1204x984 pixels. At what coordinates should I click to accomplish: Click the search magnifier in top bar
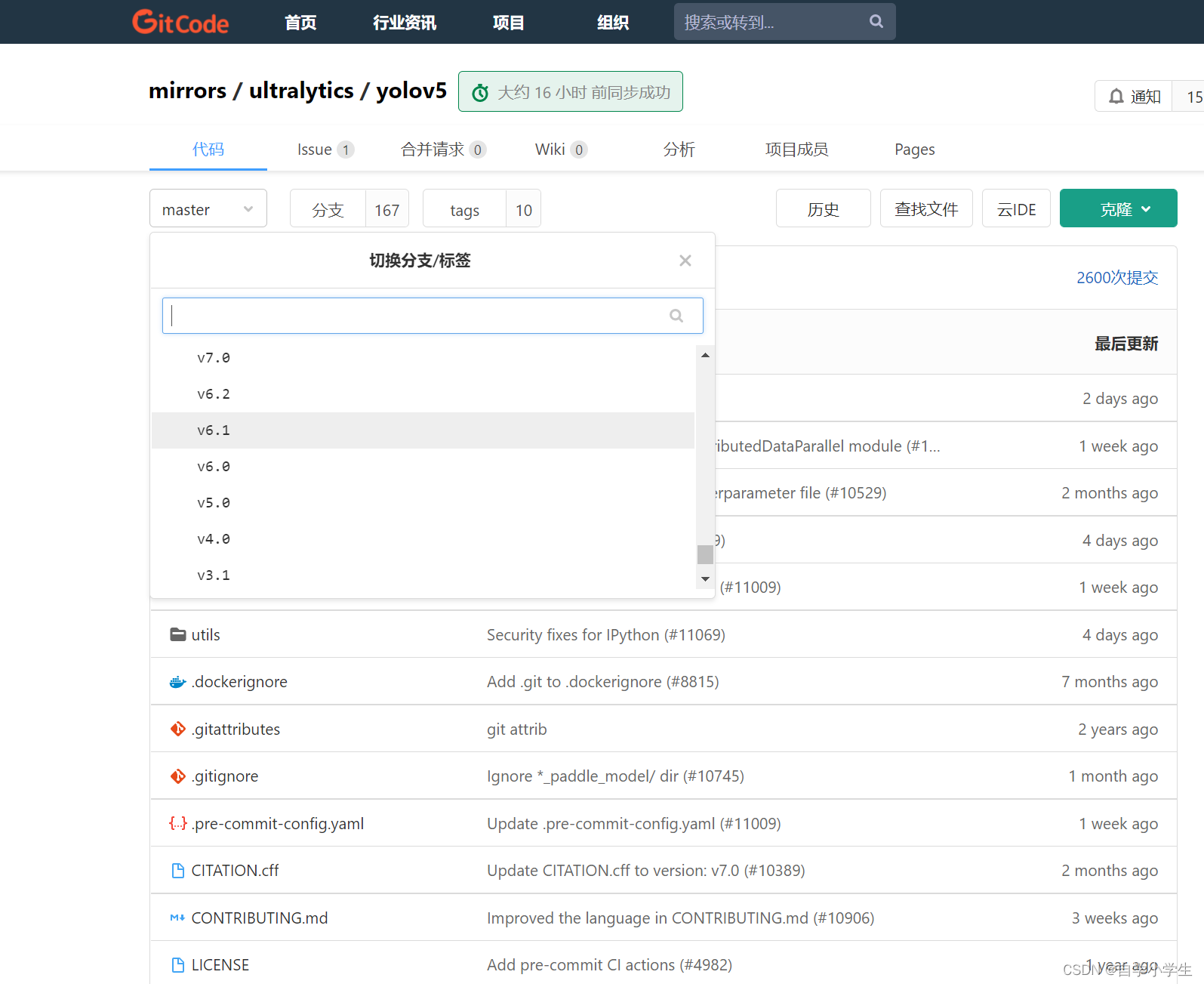(876, 21)
